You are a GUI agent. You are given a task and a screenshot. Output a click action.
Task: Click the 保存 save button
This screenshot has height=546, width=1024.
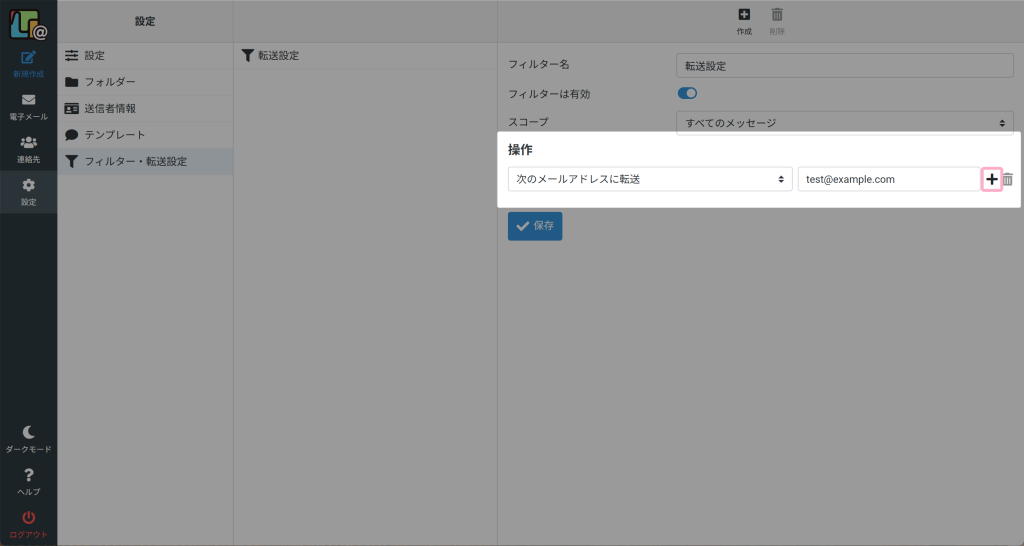click(x=535, y=226)
